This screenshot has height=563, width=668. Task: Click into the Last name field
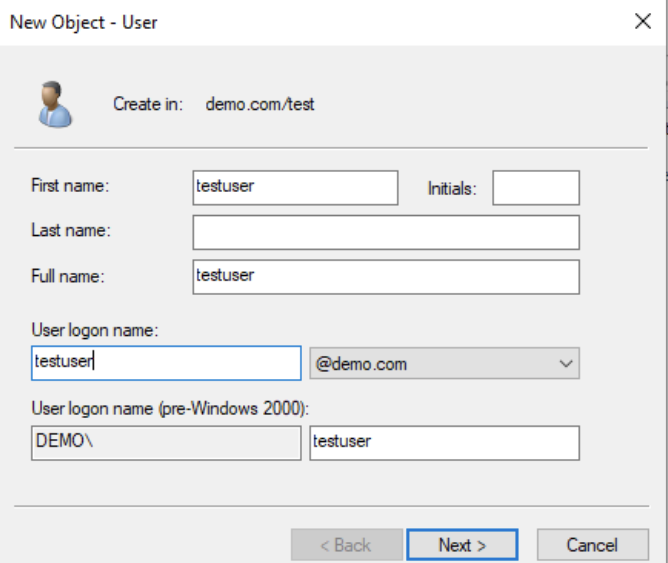[x=386, y=233]
